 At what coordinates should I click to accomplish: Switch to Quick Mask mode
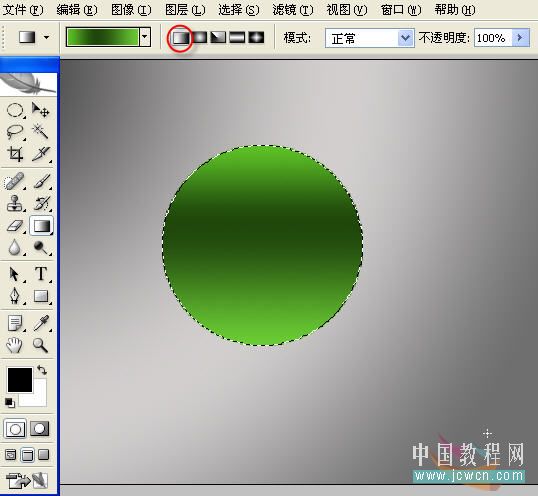(x=40, y=429)
